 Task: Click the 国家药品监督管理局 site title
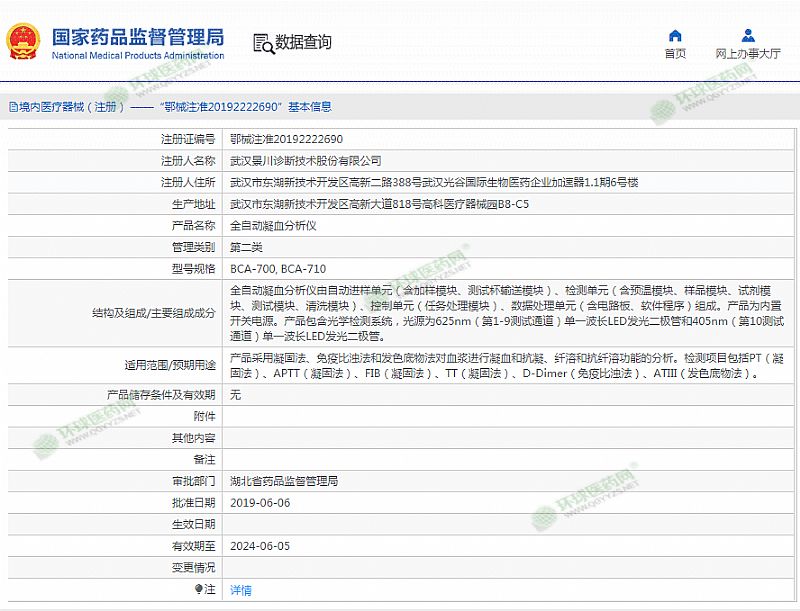tap(138, 37)
